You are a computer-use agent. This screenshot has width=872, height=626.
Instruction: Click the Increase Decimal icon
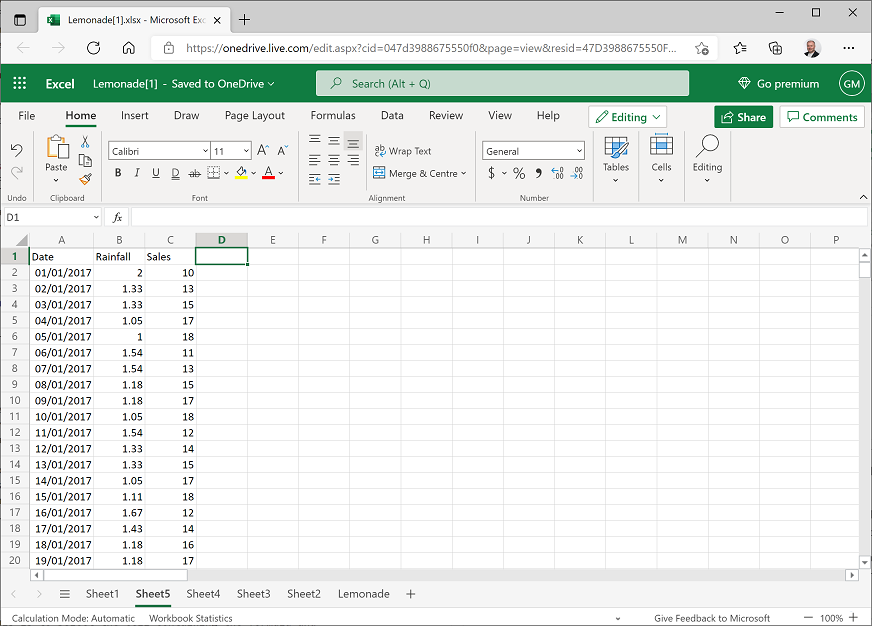click(558, 173)
